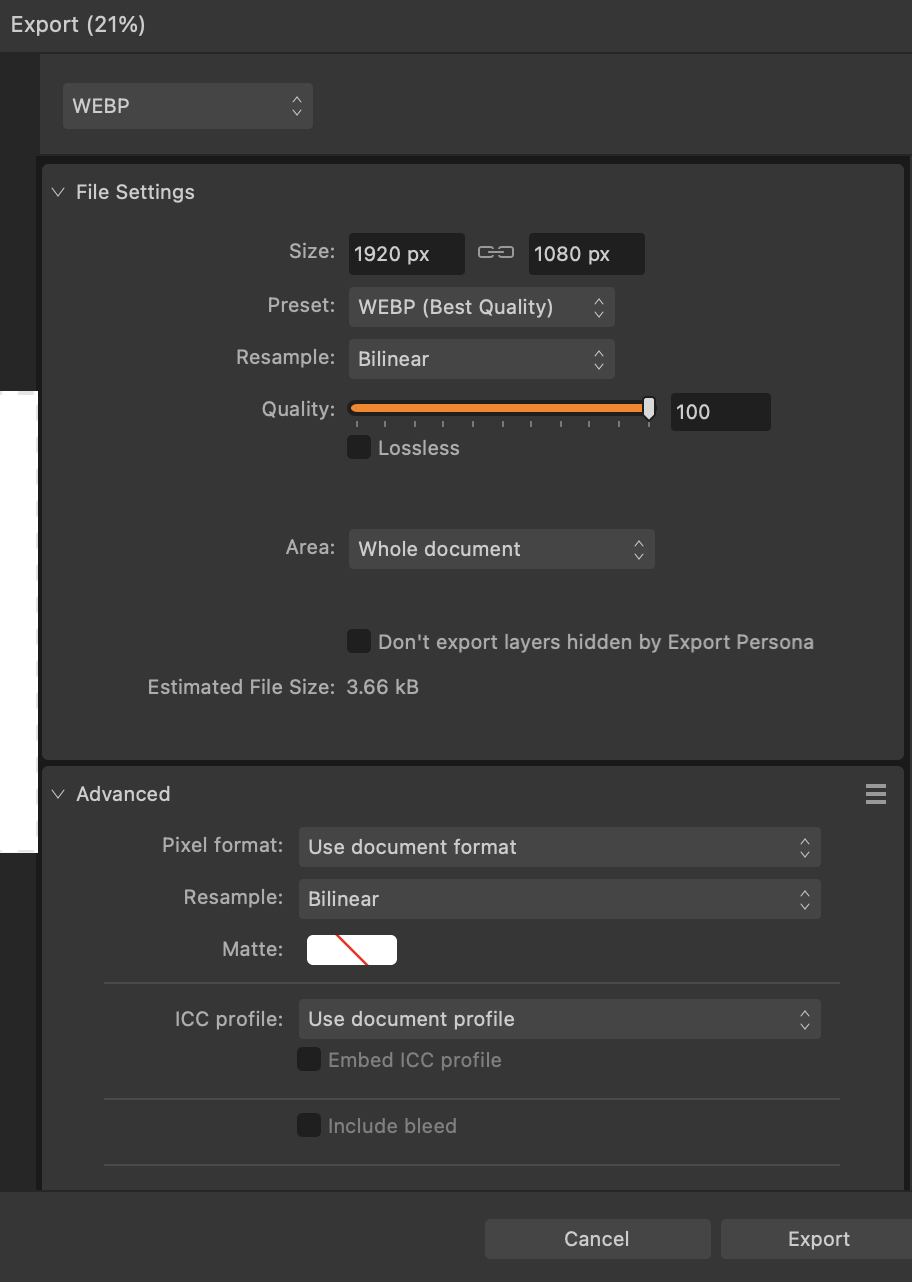This screenshot has height=1282, width=912.
Task: Click the Quality slider handle
Action: click(649, 408)
